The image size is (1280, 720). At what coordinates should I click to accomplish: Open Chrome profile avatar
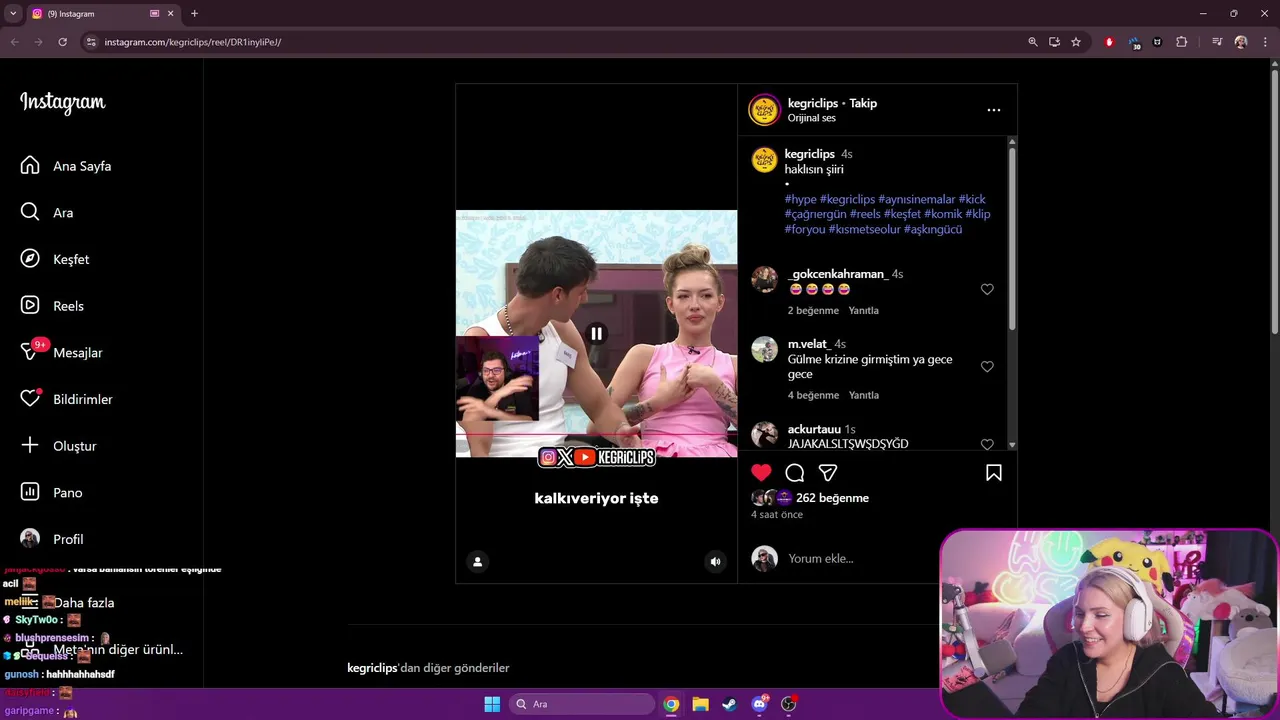[1241, 42]
